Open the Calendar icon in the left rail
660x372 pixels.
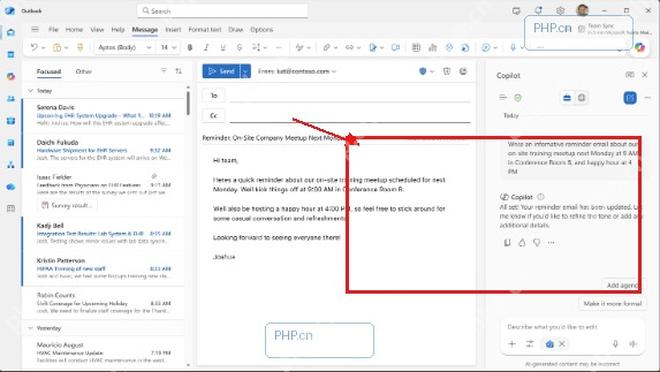pyautogui.click(x=11, y=55)
